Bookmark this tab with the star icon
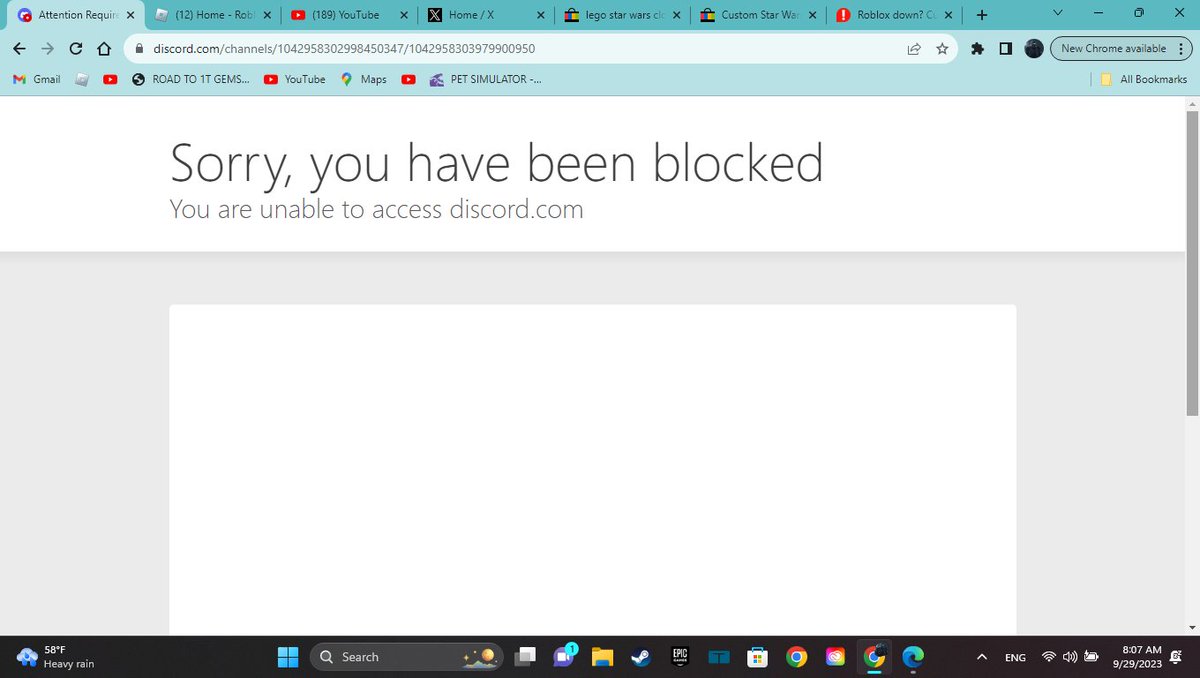 (x=942, y=48)
